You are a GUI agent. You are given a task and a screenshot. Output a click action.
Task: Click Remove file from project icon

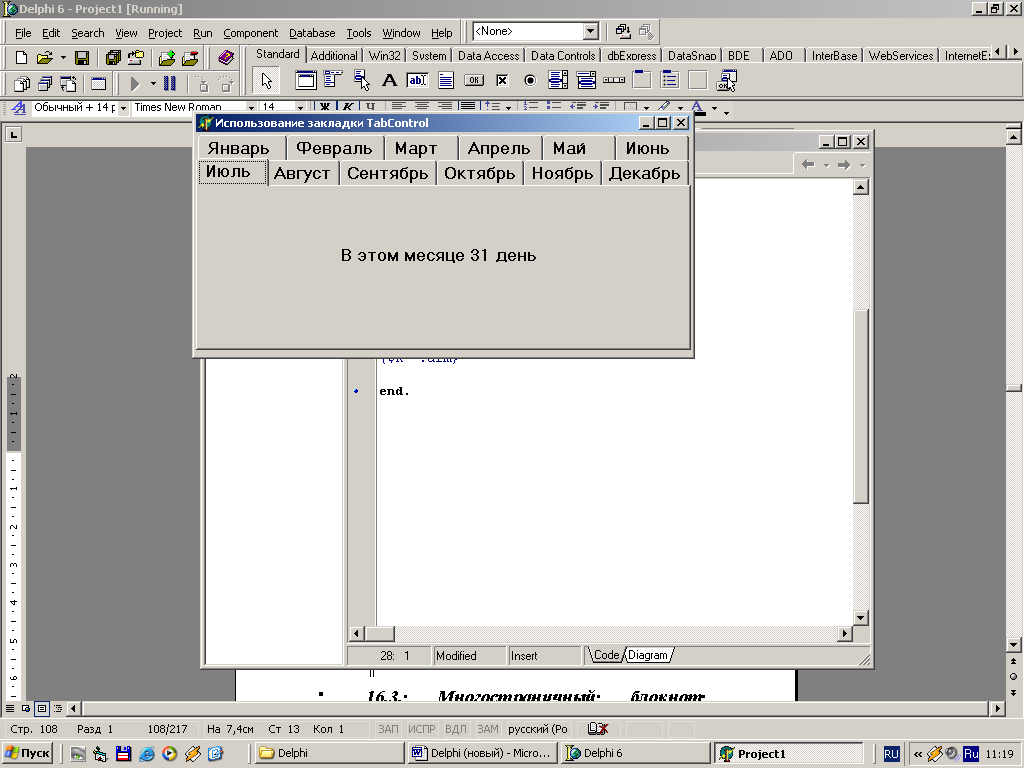(x=190, y=58)
